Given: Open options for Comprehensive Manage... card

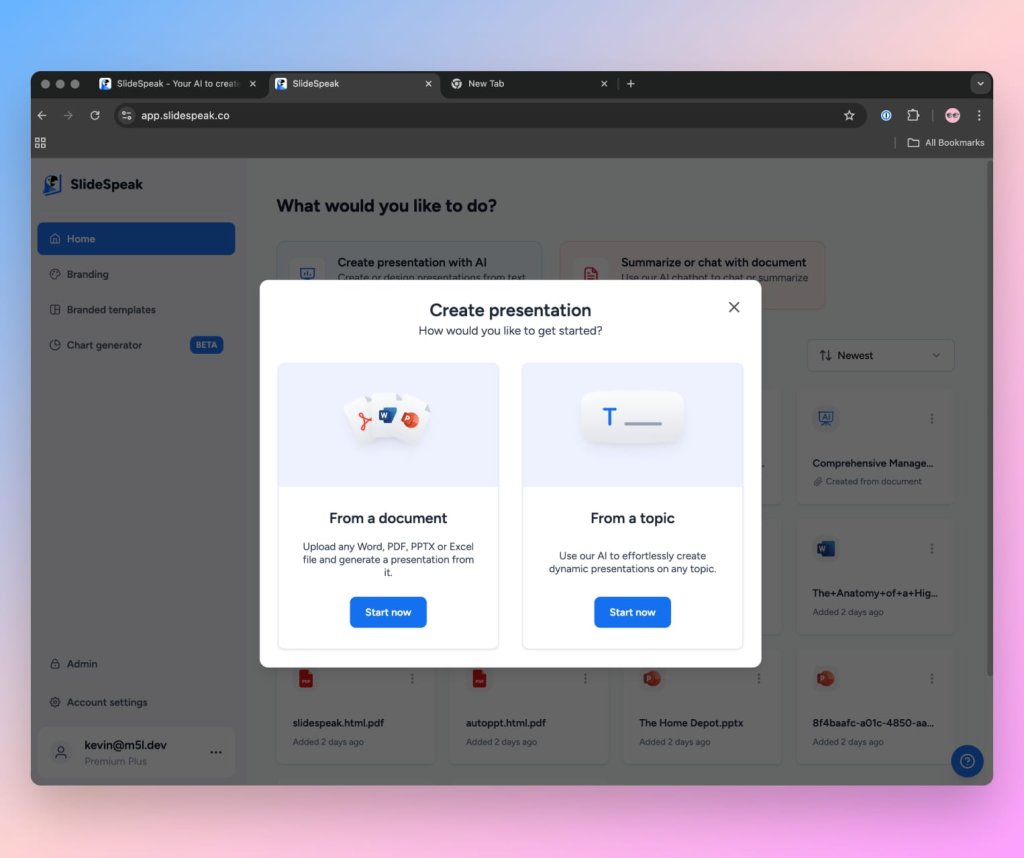Looking at the screenshot, I should [932, 418].
